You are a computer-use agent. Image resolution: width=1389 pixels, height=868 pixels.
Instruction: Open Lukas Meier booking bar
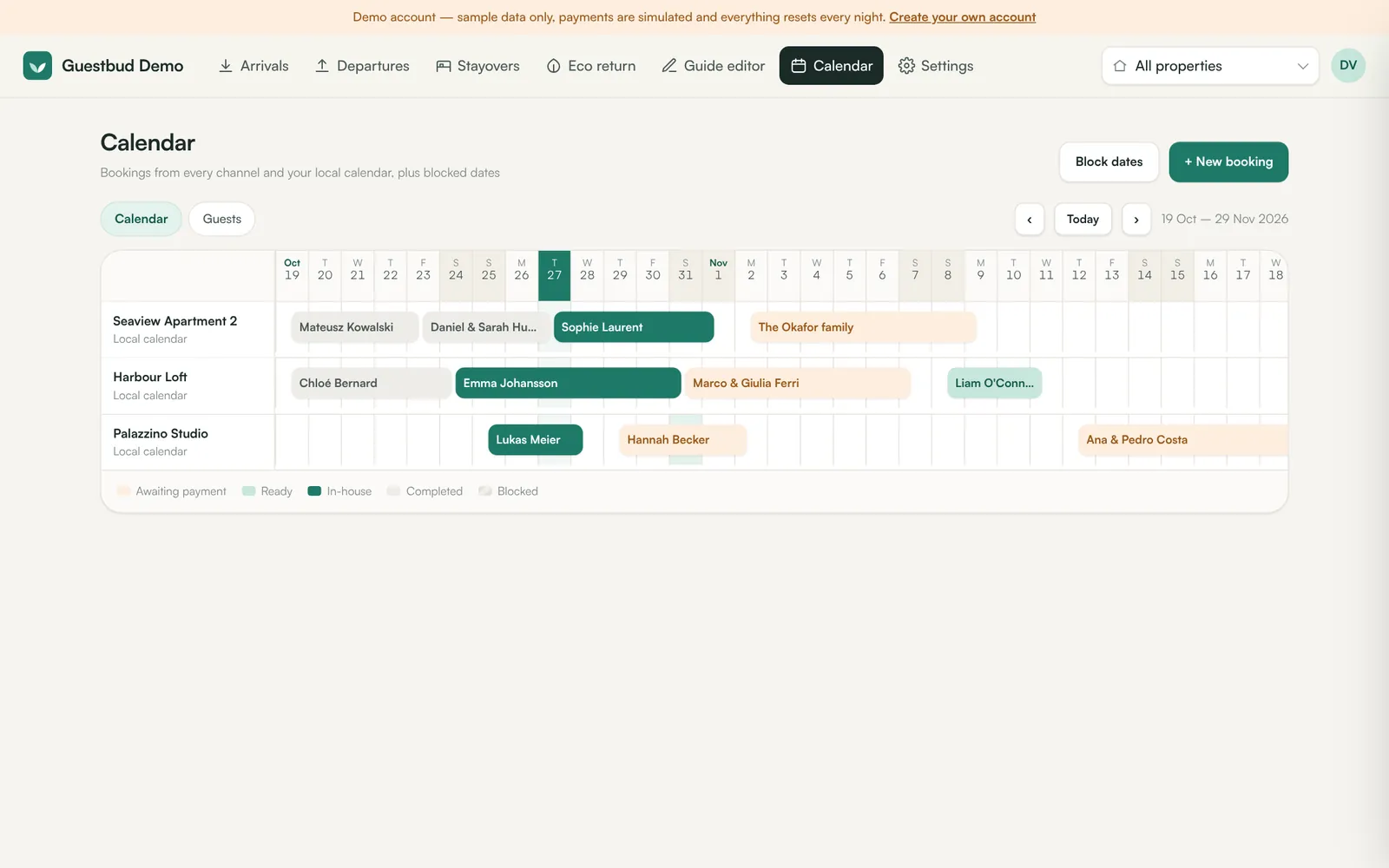click(535, 440)
